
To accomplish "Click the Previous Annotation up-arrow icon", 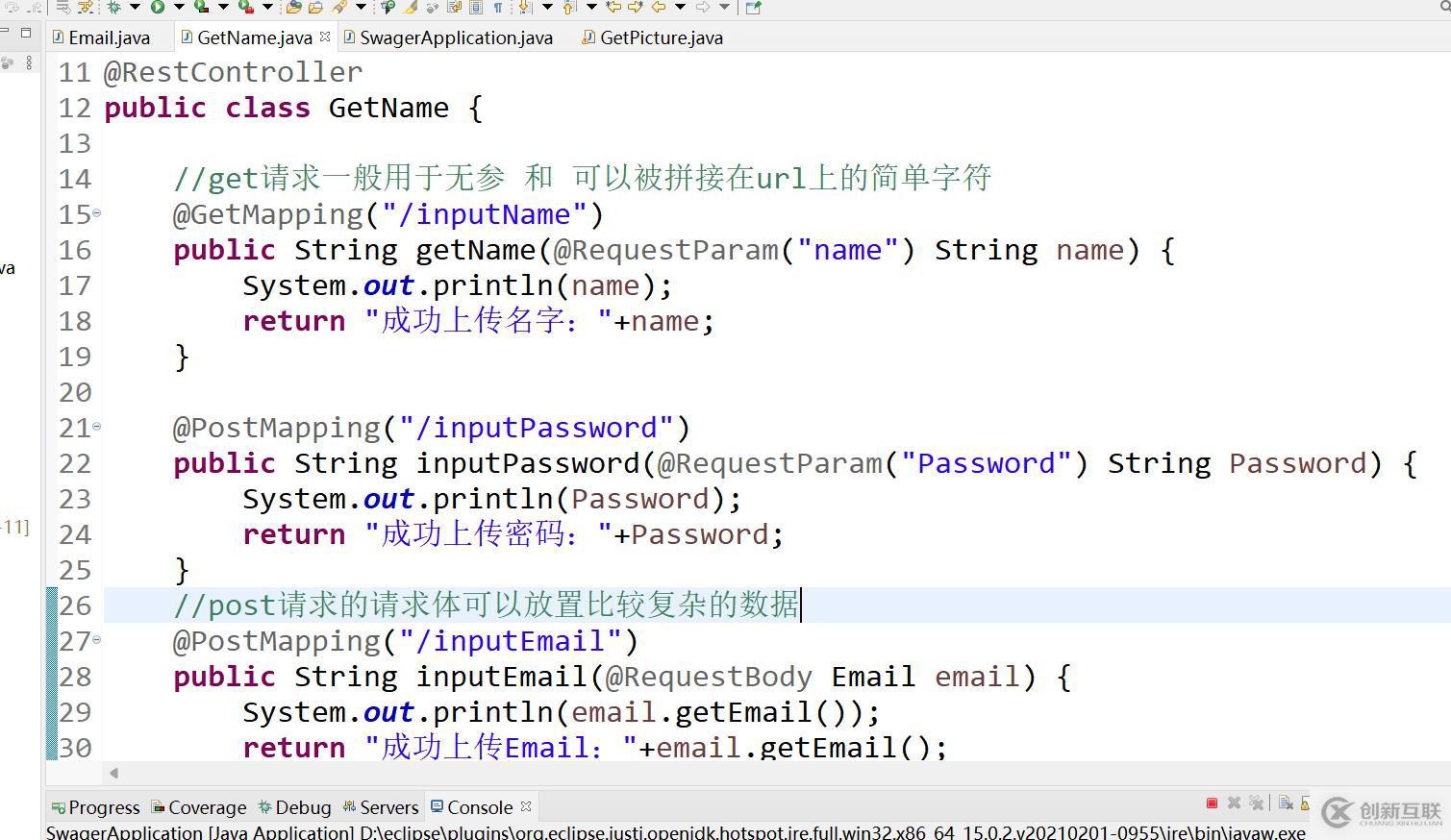I will (569, 7).
